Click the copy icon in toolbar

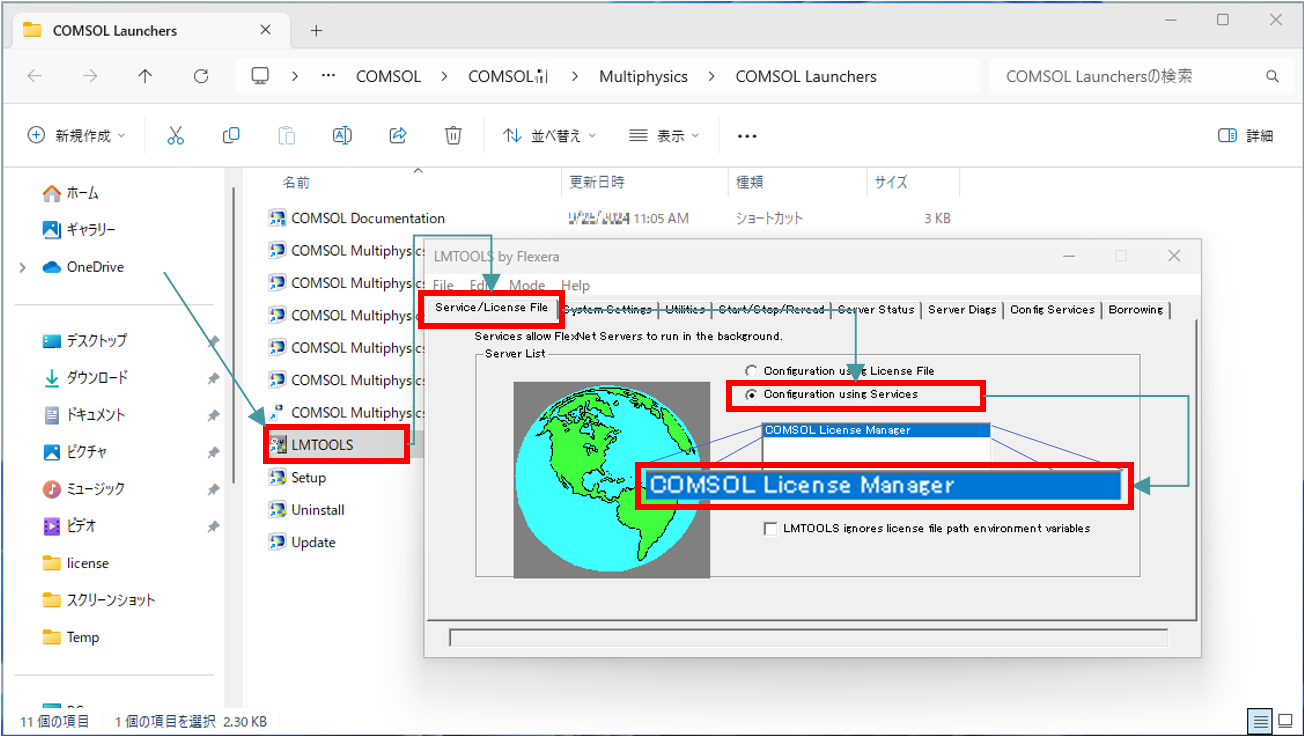tap(231, 136)
